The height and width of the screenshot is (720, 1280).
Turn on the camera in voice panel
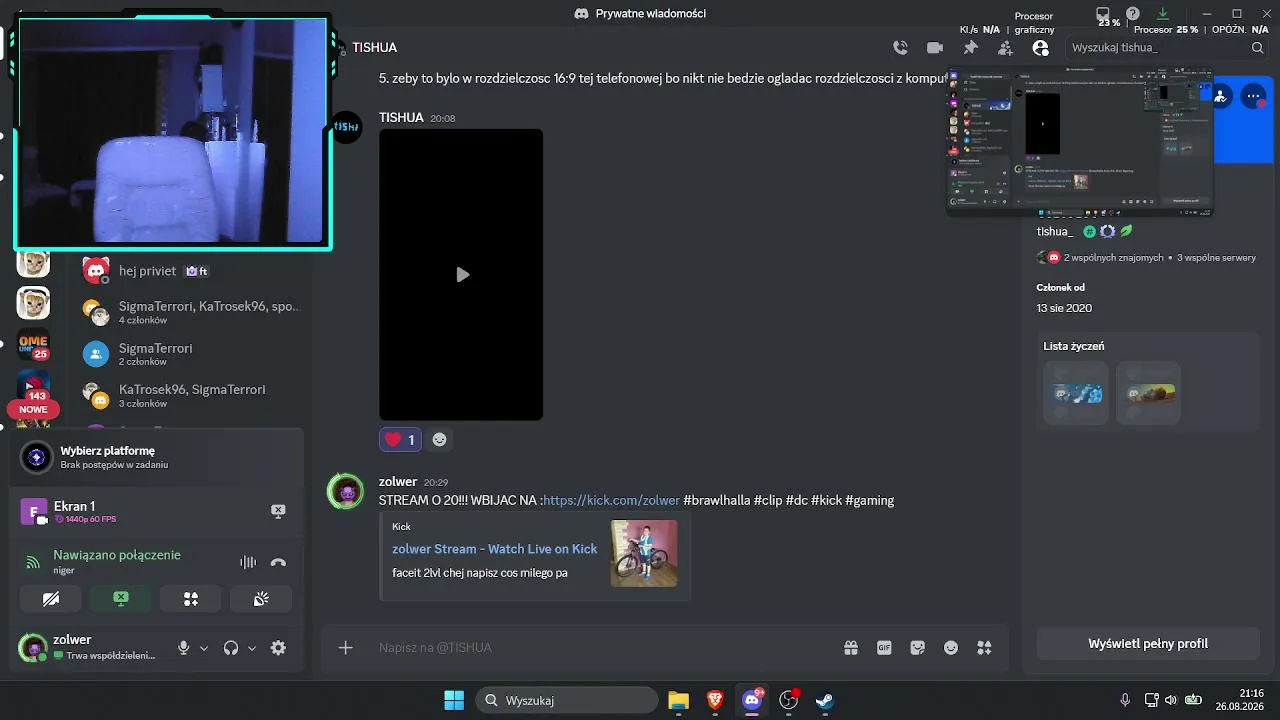point(51,599)
